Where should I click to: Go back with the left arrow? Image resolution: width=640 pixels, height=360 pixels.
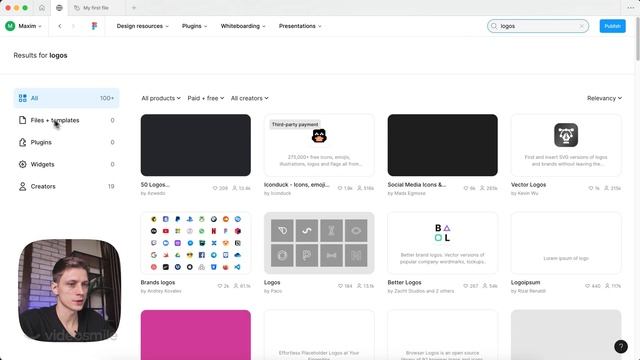point(60,26)
